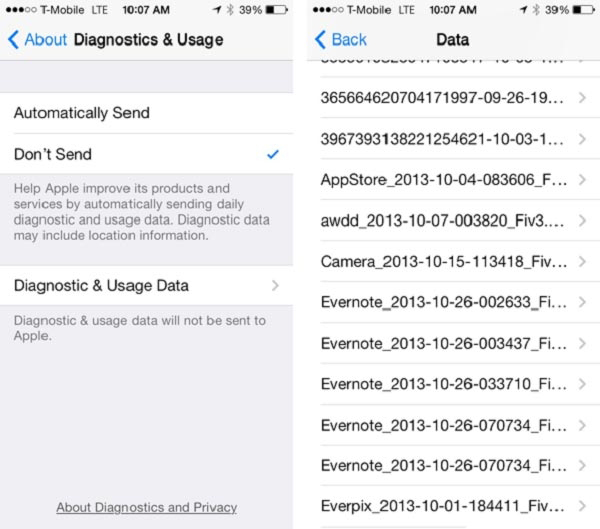The height and width of the screenshot is (529, 600).
Task: Open the Evernote_2013-10-26-002633 log entry
Action: click(453, 302)
